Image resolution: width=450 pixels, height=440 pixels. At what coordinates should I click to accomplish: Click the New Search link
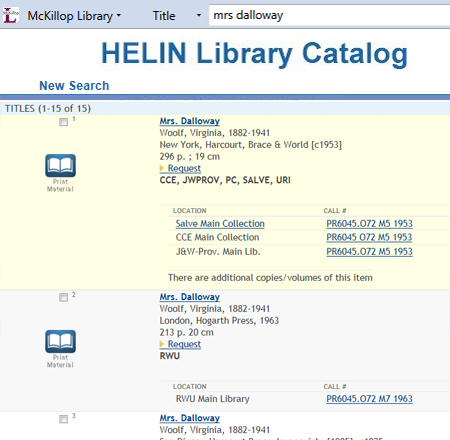coord(74,86)
